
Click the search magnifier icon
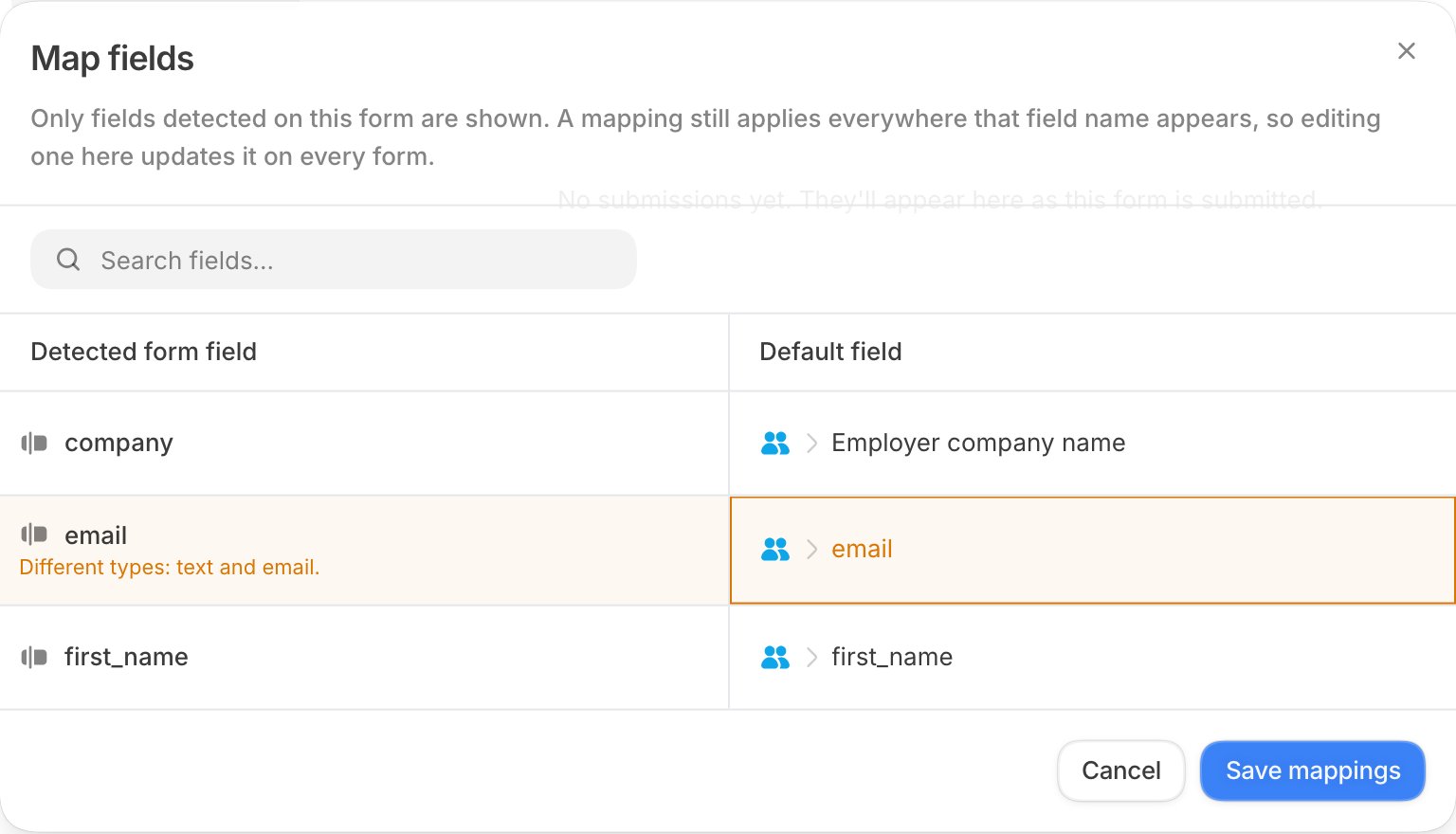coord(68,260)
